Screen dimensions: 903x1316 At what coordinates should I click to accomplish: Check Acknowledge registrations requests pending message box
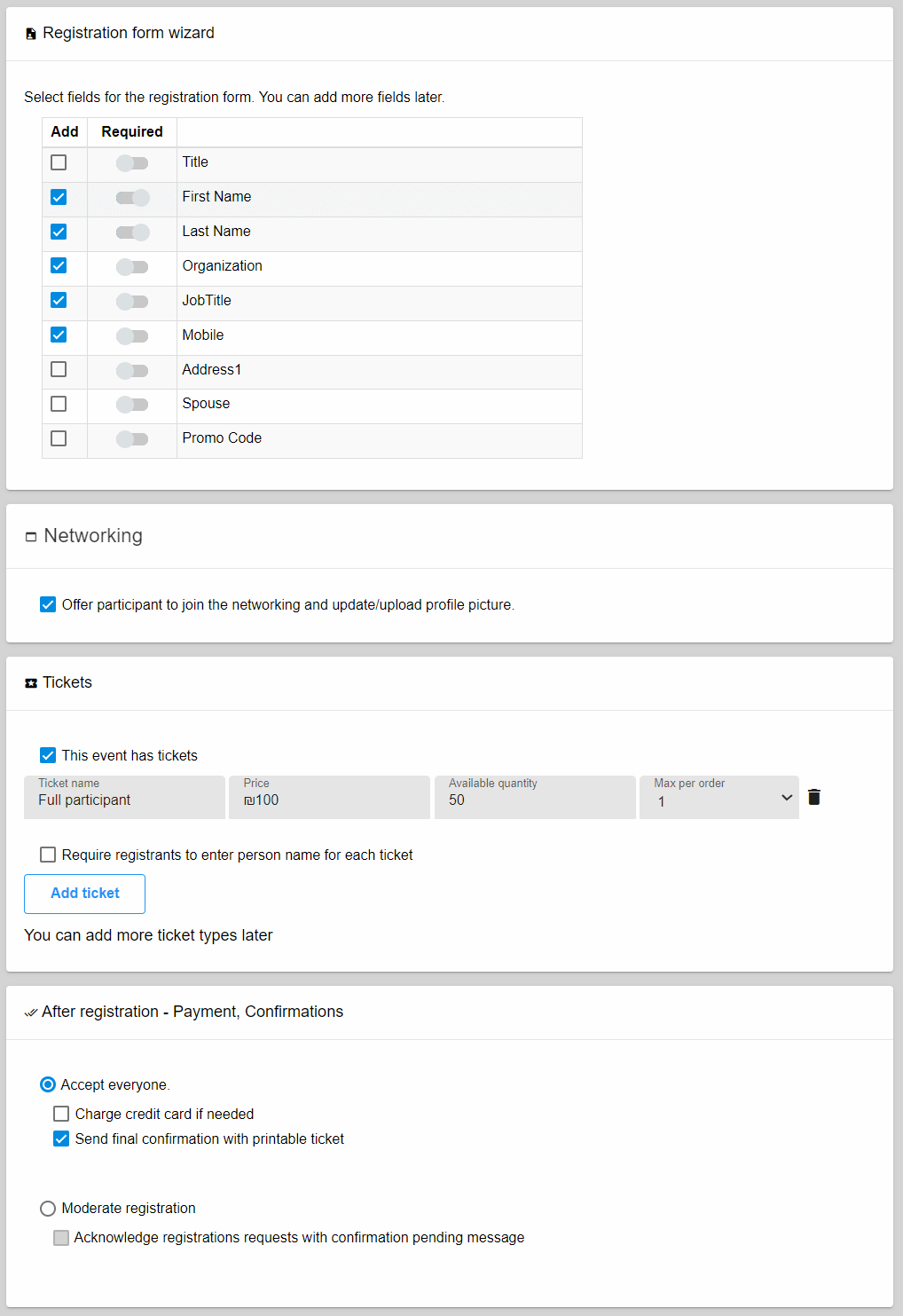[61, 1238]
